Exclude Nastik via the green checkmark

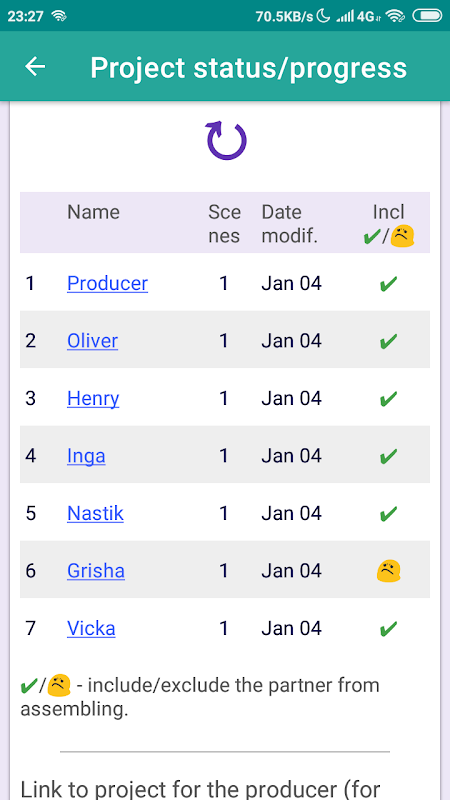tap(389, 513)
